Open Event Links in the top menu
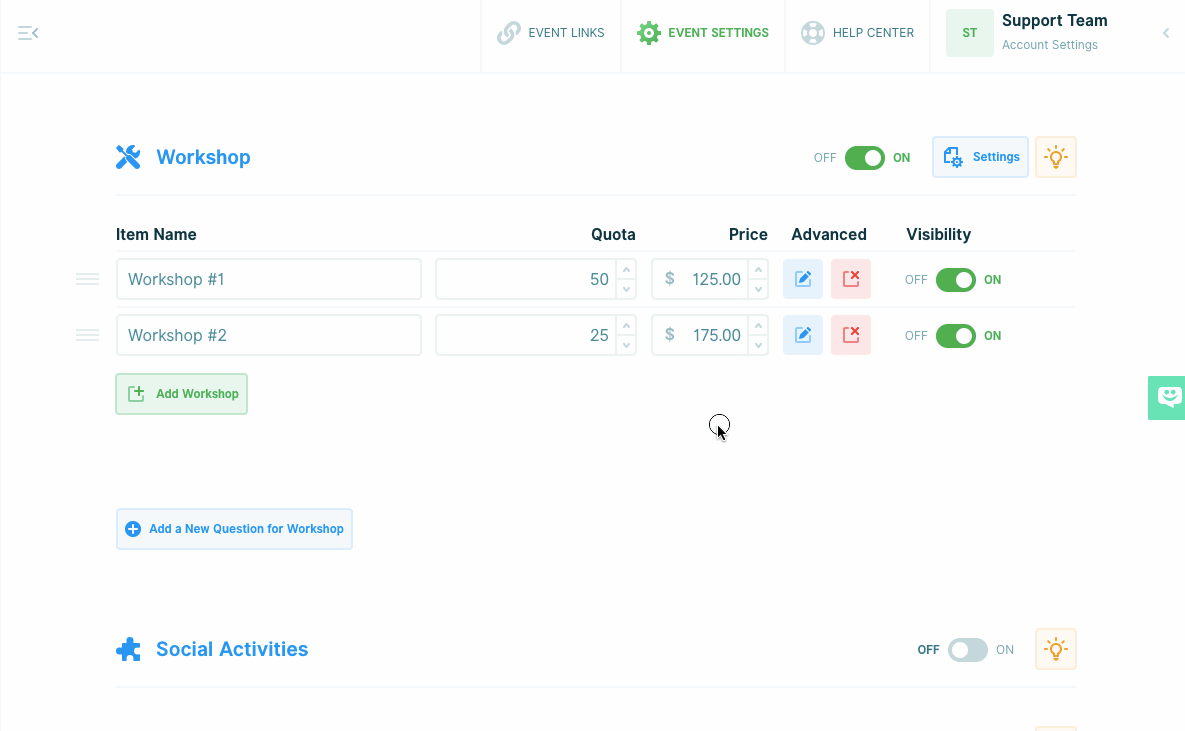 pyautogui.click(x=551, y=33)
